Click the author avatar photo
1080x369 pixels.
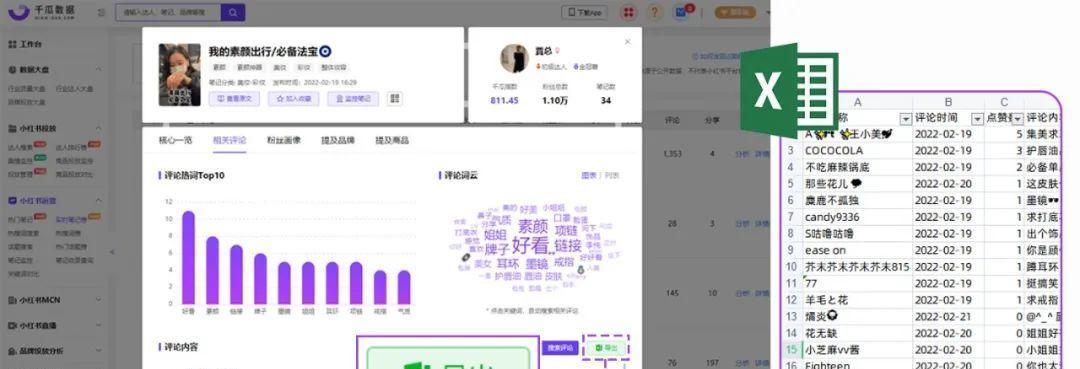(x=515, y=59)
